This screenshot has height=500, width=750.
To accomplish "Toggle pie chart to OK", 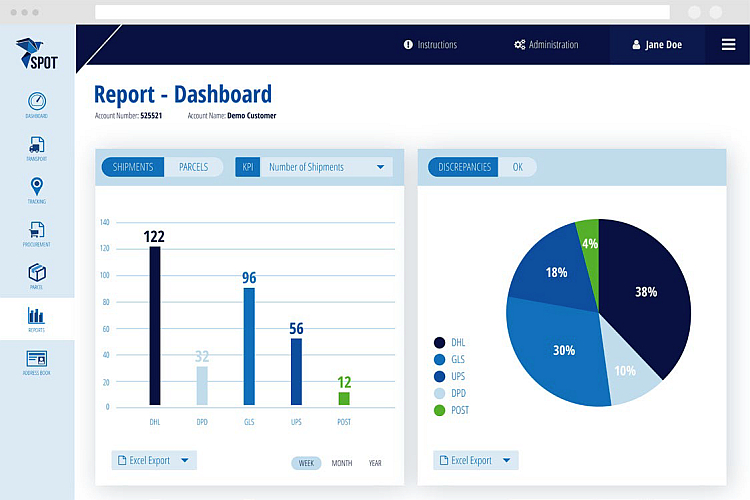I will [x=517, y=167].
